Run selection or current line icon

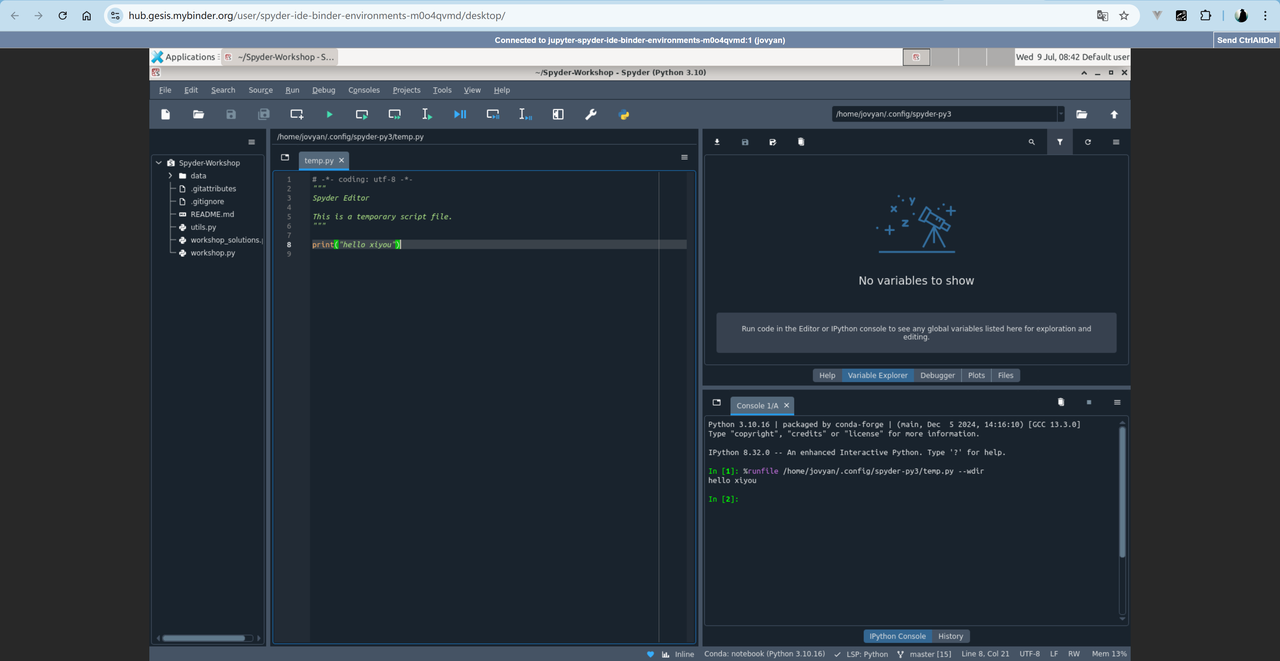427,114
